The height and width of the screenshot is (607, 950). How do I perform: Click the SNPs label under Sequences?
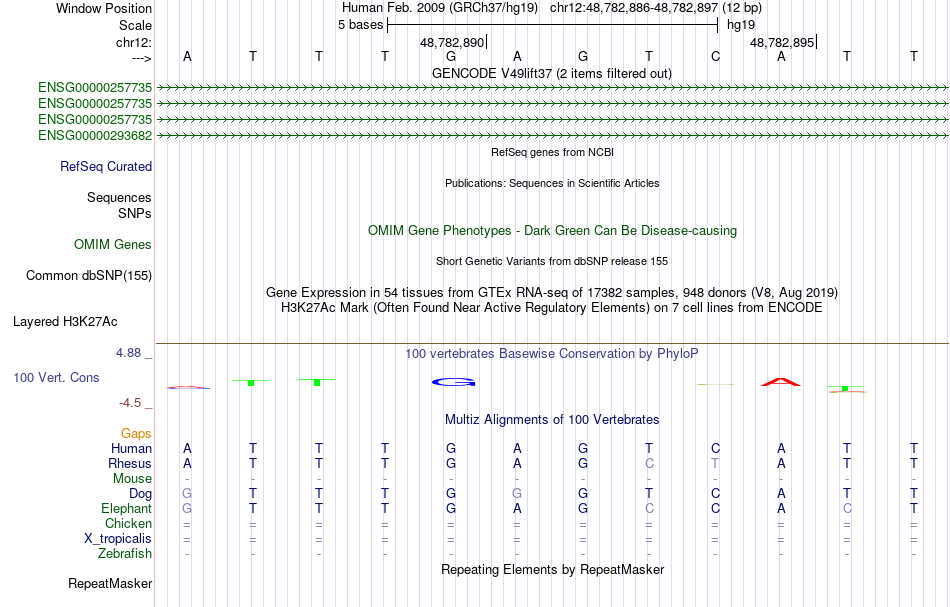pos(135,213)
